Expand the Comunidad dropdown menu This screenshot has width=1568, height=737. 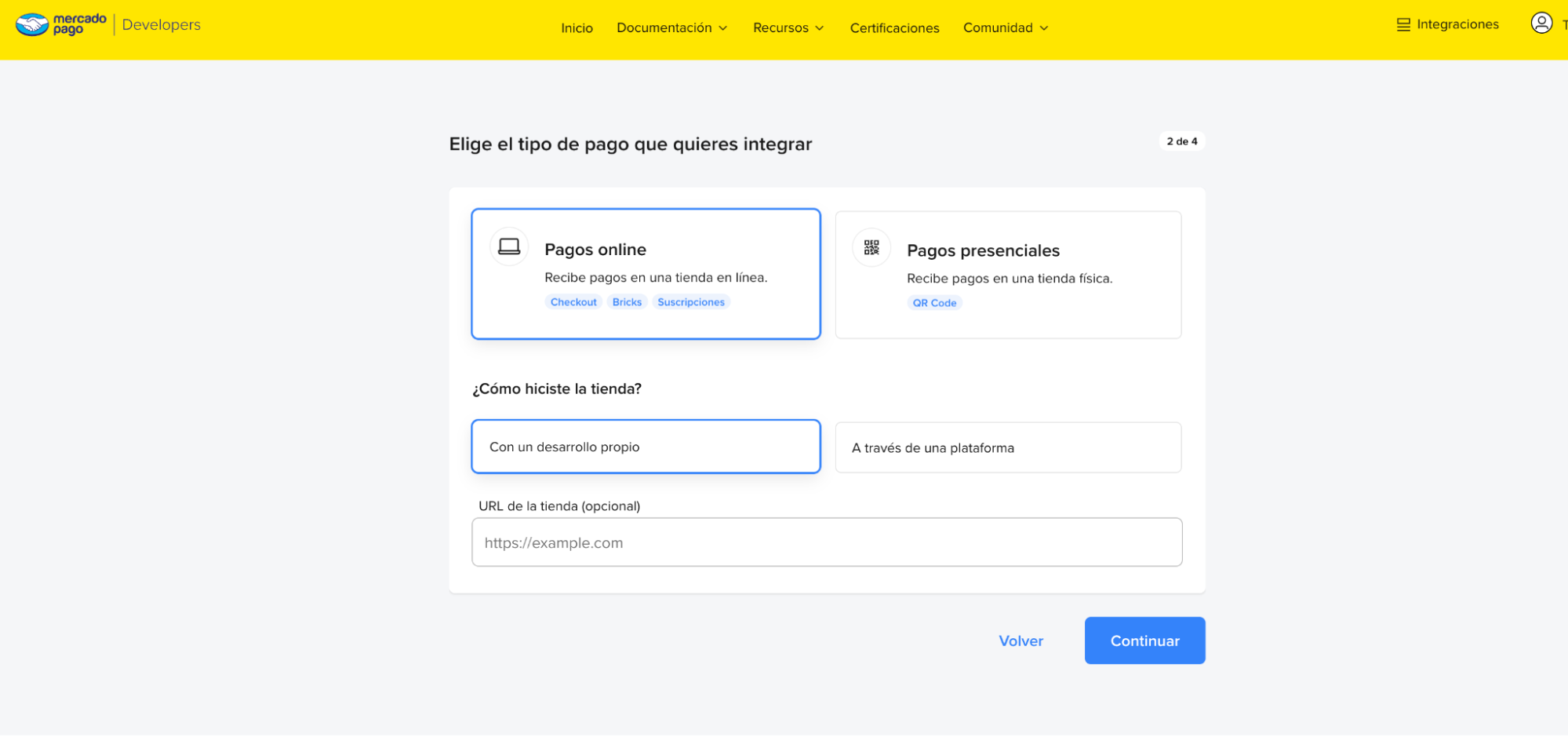(1006, 27)
